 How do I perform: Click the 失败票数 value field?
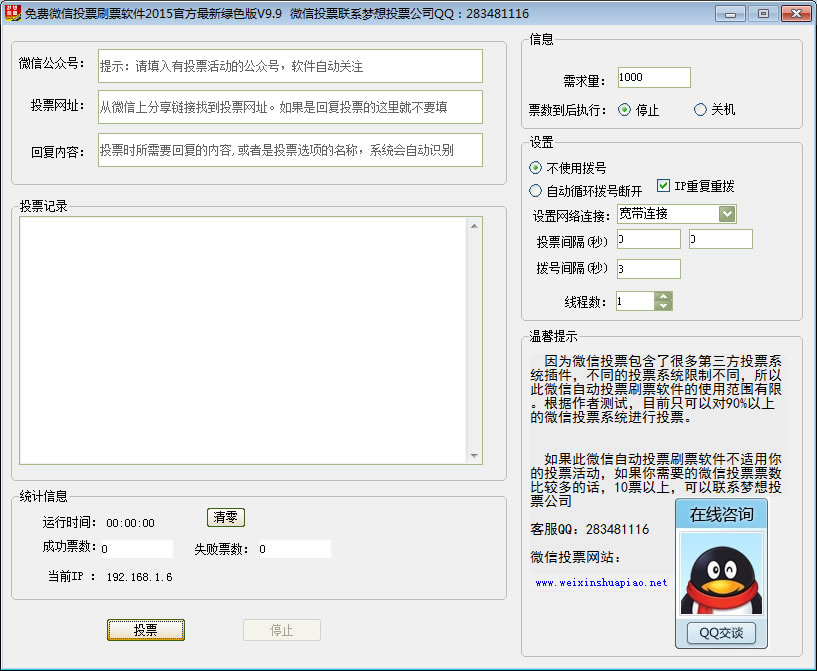pos(294,549)
